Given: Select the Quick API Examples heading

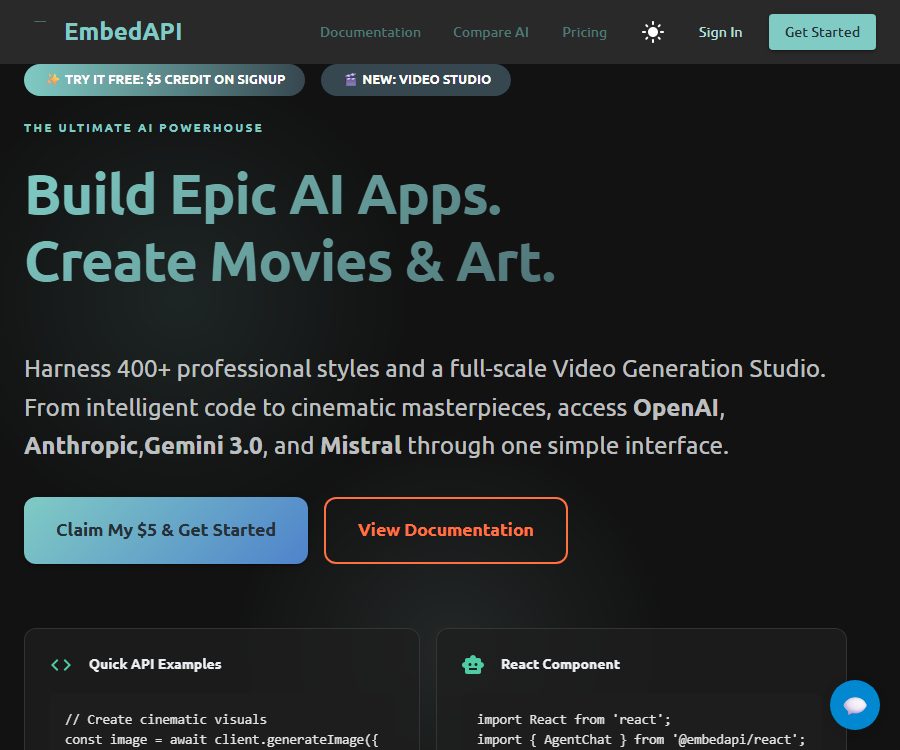Looking at the screenshot, I should [155, 664].
